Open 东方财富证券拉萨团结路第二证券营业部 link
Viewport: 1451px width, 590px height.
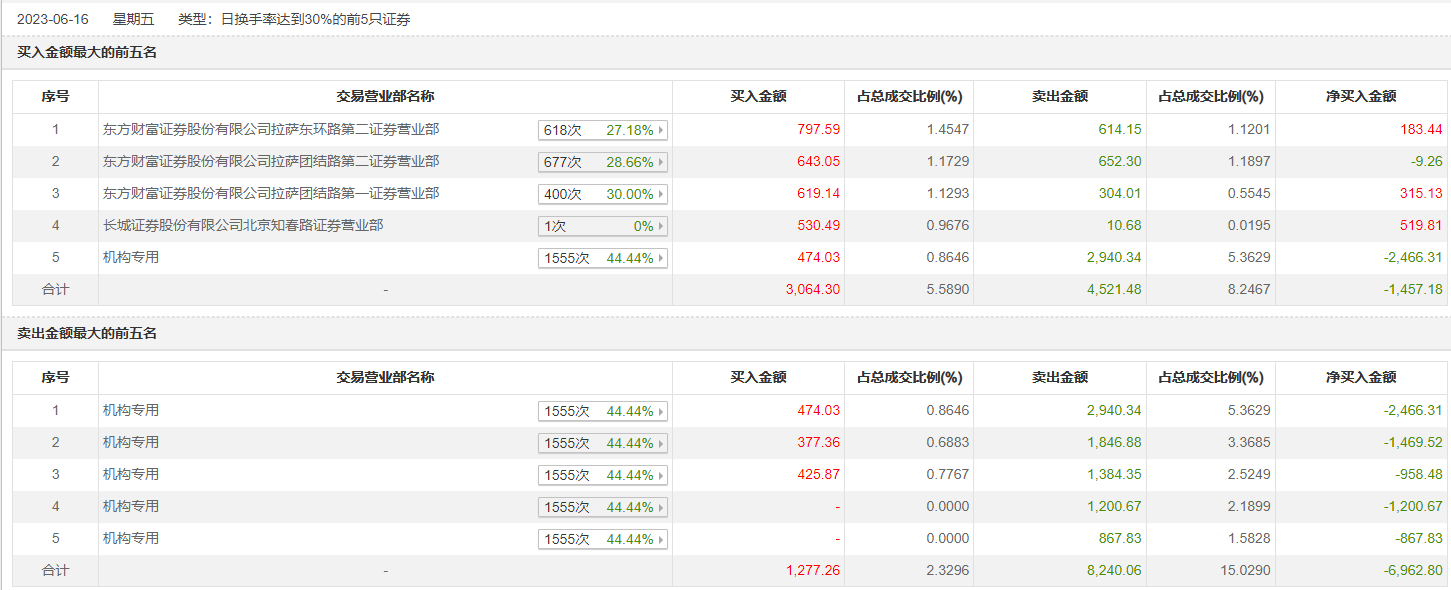click(x=271, y=161)
